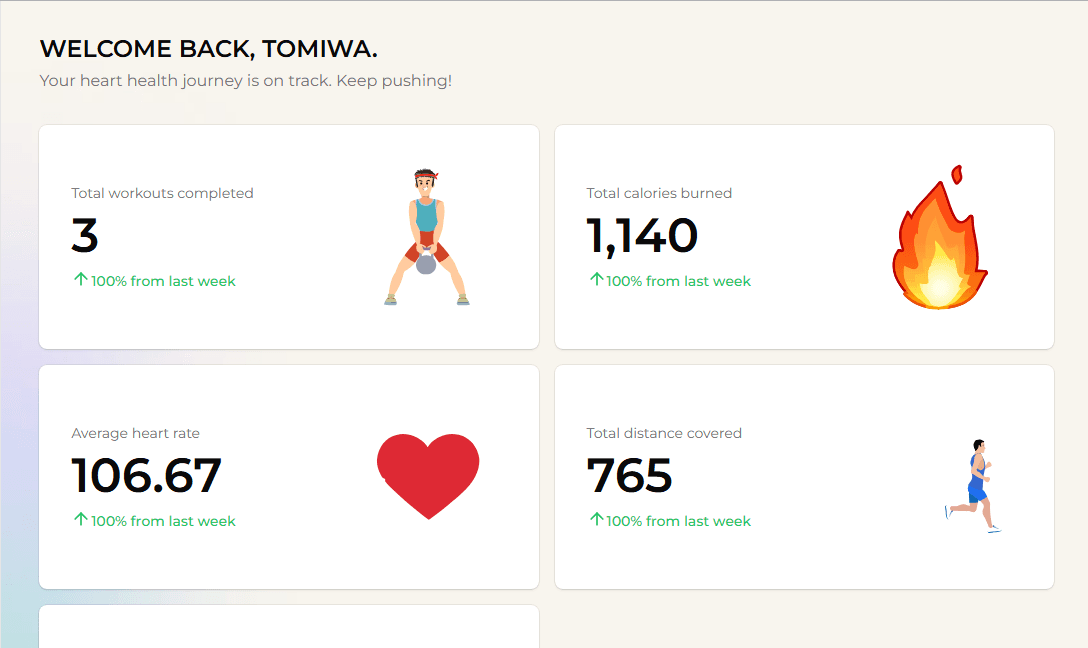The width and height of the screenshot is (1088, 648).
Task: Click the kettlebell workout man icon
Action: click(x=427, y=237)
